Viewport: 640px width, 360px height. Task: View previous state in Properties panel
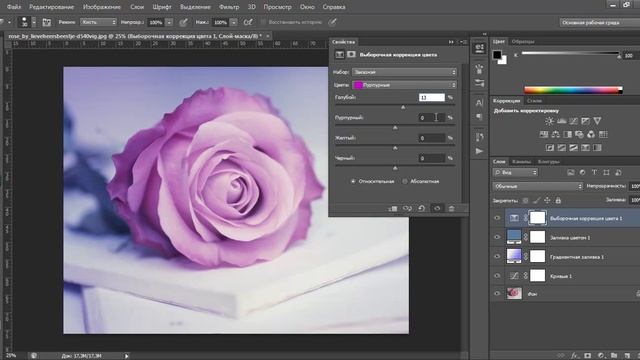(x=407, y=209)
